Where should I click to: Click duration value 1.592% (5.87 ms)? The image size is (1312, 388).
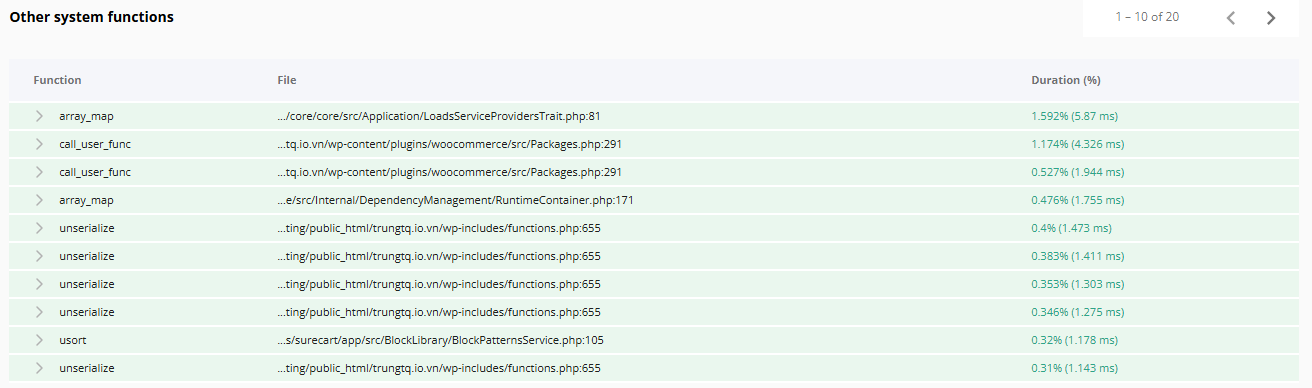point(1074,116)
